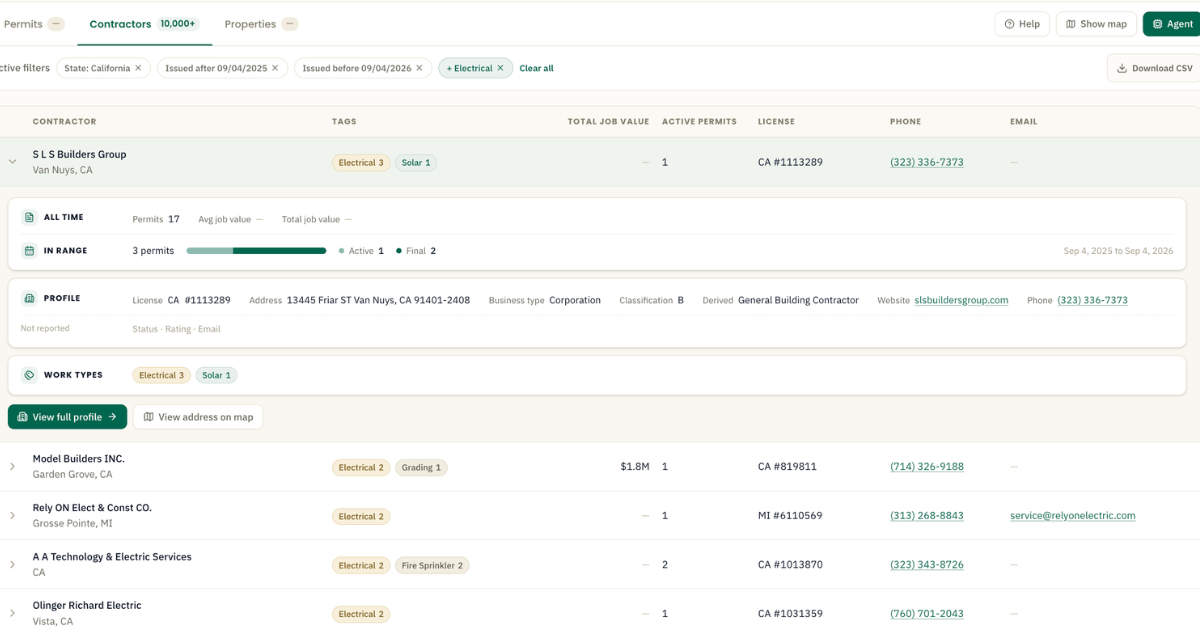Screen dimensions: 1200x630
Task: Click A A Technology phone (323) 343-8726
Action: click(927, 565)
